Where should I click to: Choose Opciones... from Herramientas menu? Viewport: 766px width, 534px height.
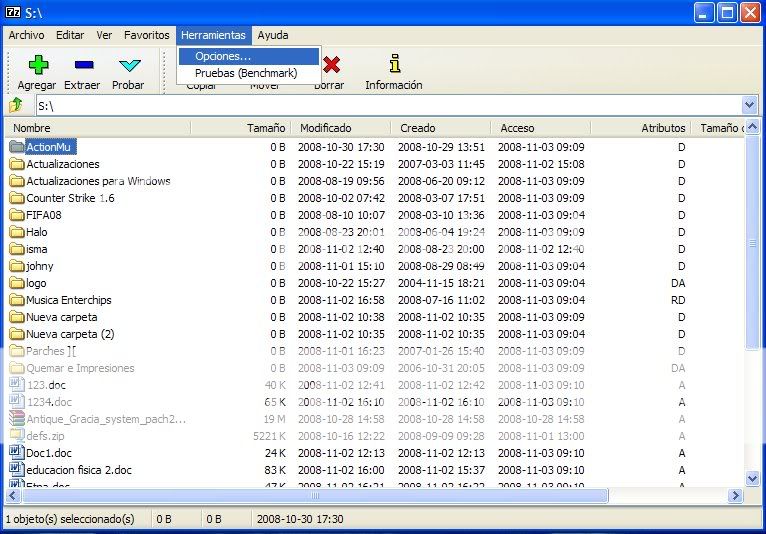pyautogui.click(x=249, y=56)
